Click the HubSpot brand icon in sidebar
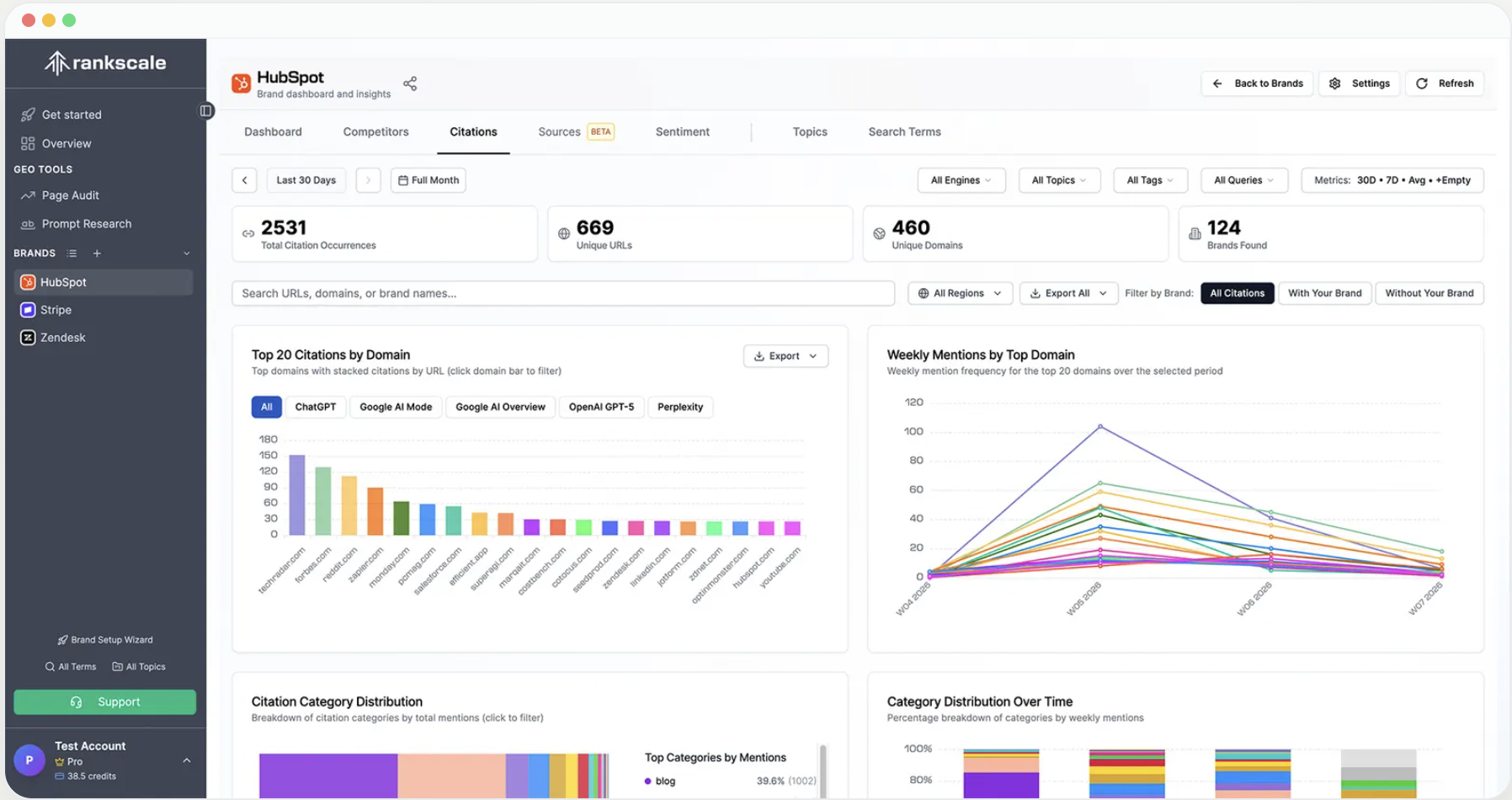1512x800 pixels. coord(28,282)
